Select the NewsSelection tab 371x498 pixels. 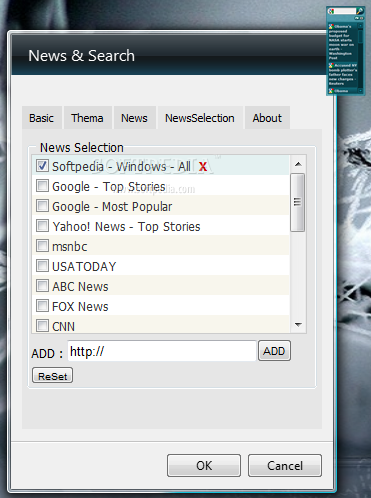coord(200,118)
